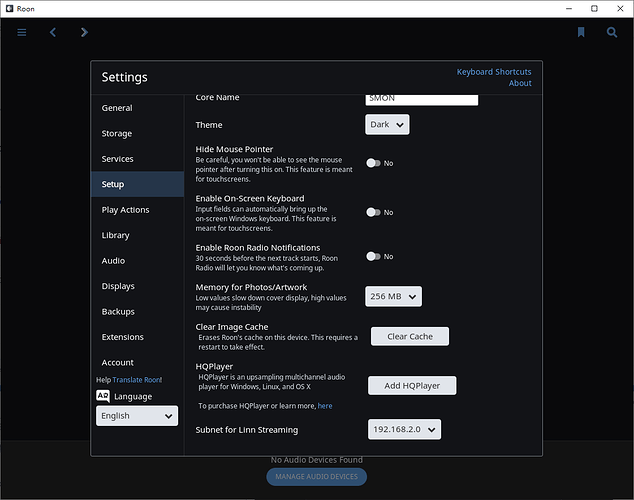Select the Storage settings tab
This screenshot has height=500, width=634.
pyautogui.click(x=137, y=133)
